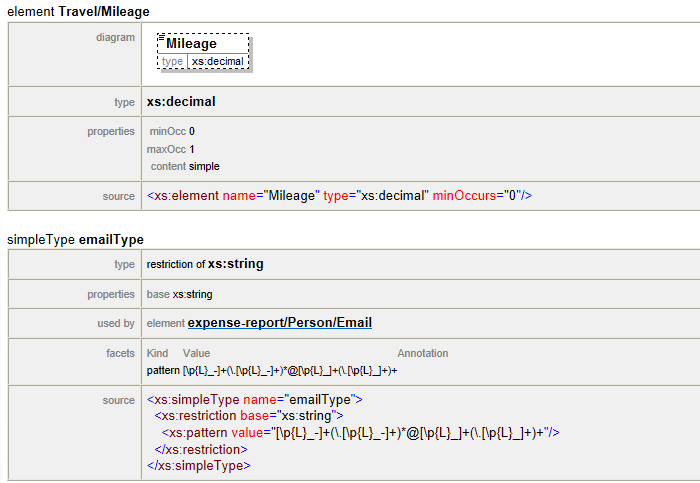This screenshot has height=483, width=700.
Task: Click the 'content simple' property line
Action: 185,166
